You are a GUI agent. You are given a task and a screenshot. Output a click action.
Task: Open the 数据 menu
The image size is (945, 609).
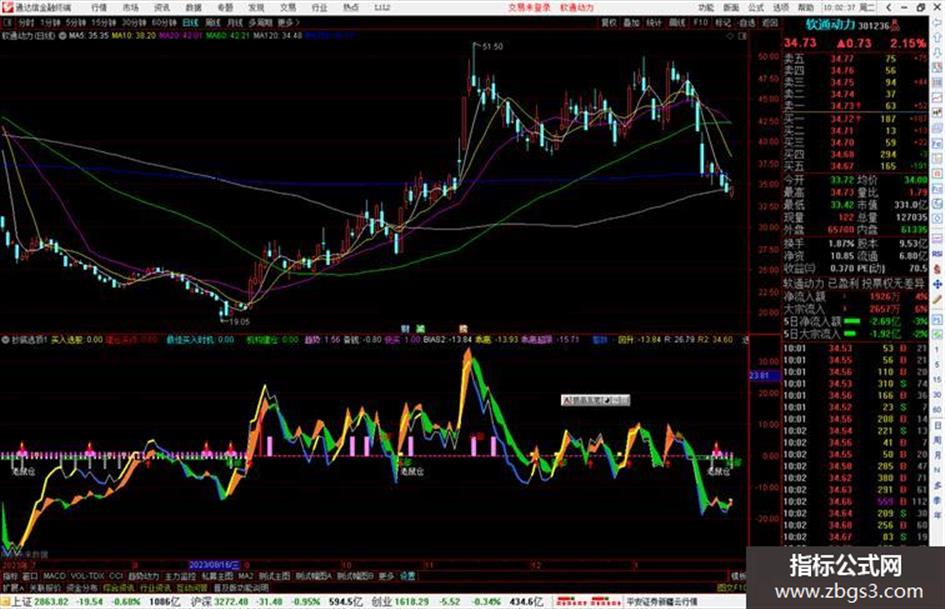(x=193, y=7)
